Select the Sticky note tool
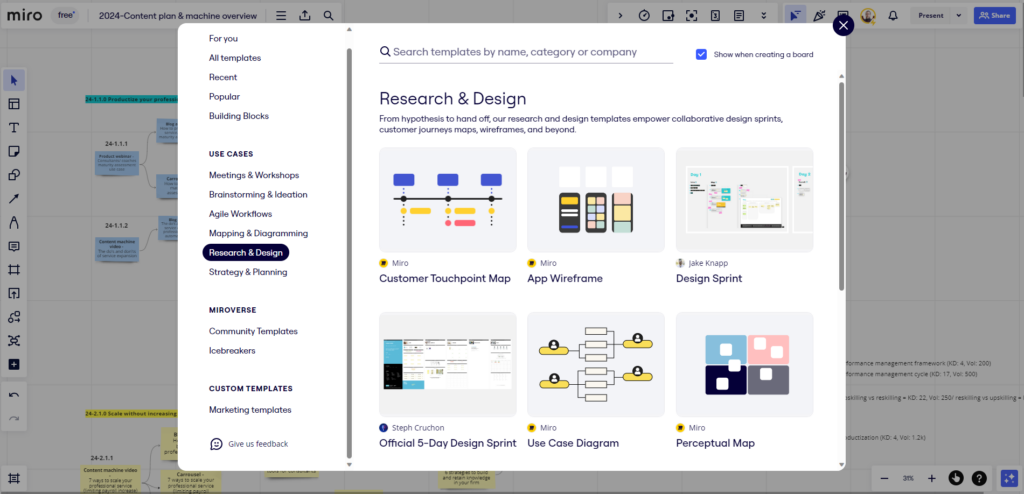This screenshot has width=1024, height=494. coord(14,151)
